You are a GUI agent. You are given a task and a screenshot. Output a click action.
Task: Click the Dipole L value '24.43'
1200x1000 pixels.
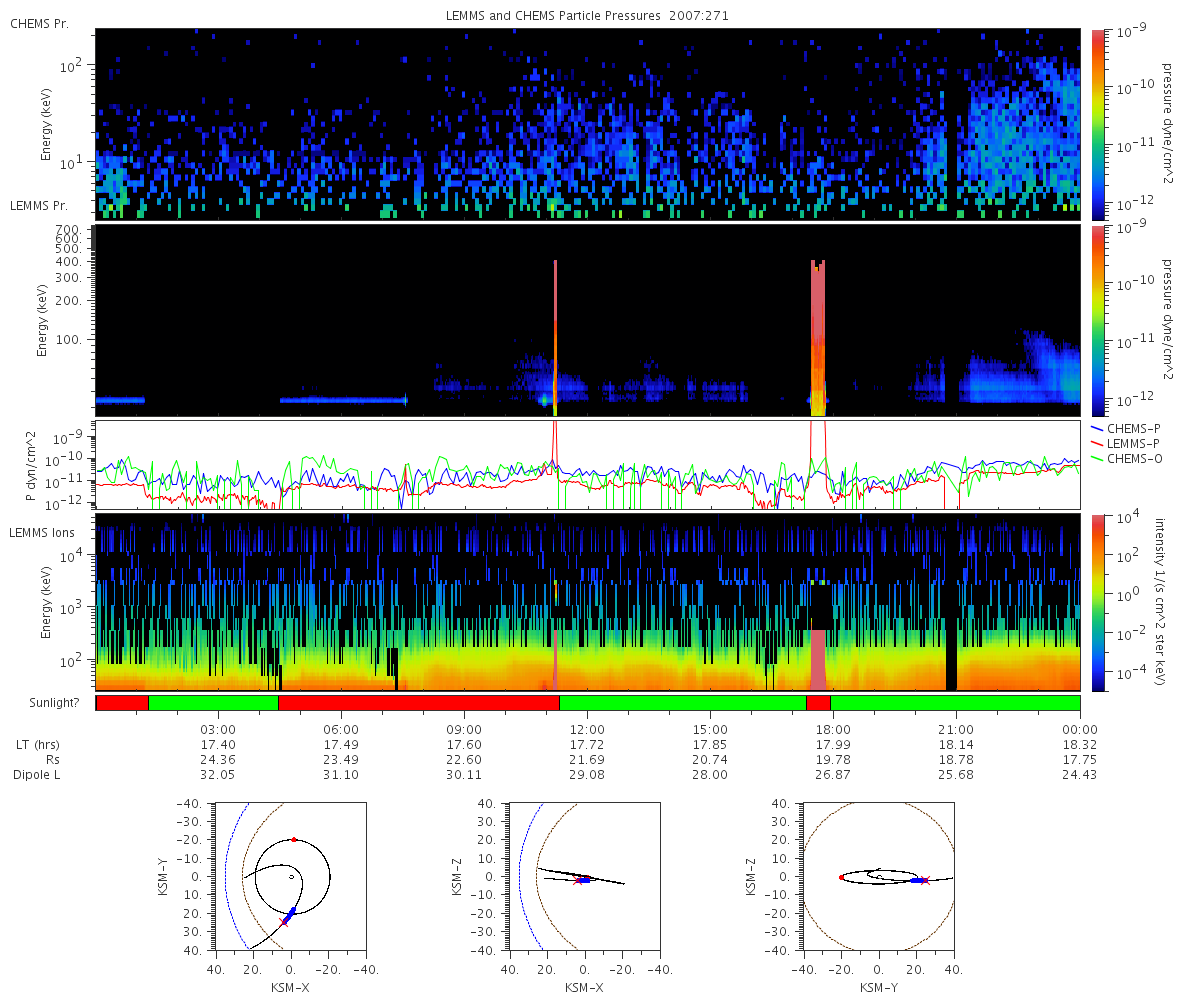[1080, 775]
